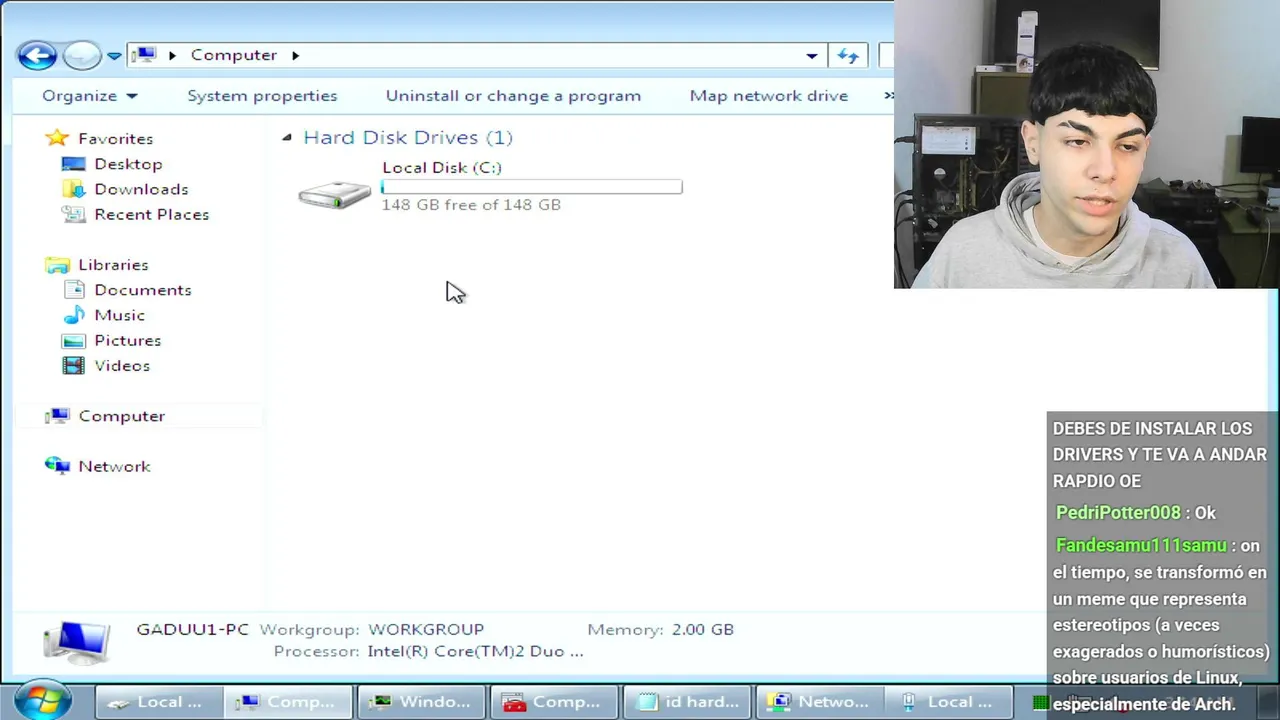Viewport: 1280px width, 720px height.
Task: Open the Organize menu
Action: pyautogui.click(x=89, y=96)
